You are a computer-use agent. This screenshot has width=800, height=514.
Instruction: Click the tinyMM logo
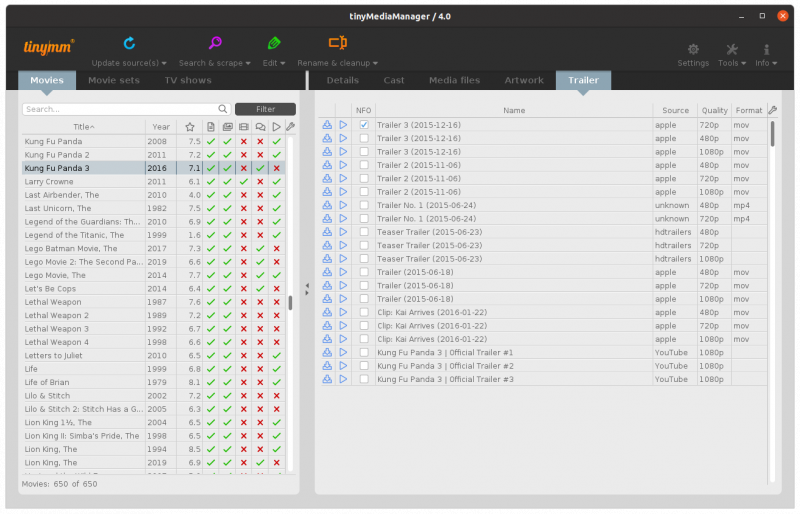(x=49, y=47)
